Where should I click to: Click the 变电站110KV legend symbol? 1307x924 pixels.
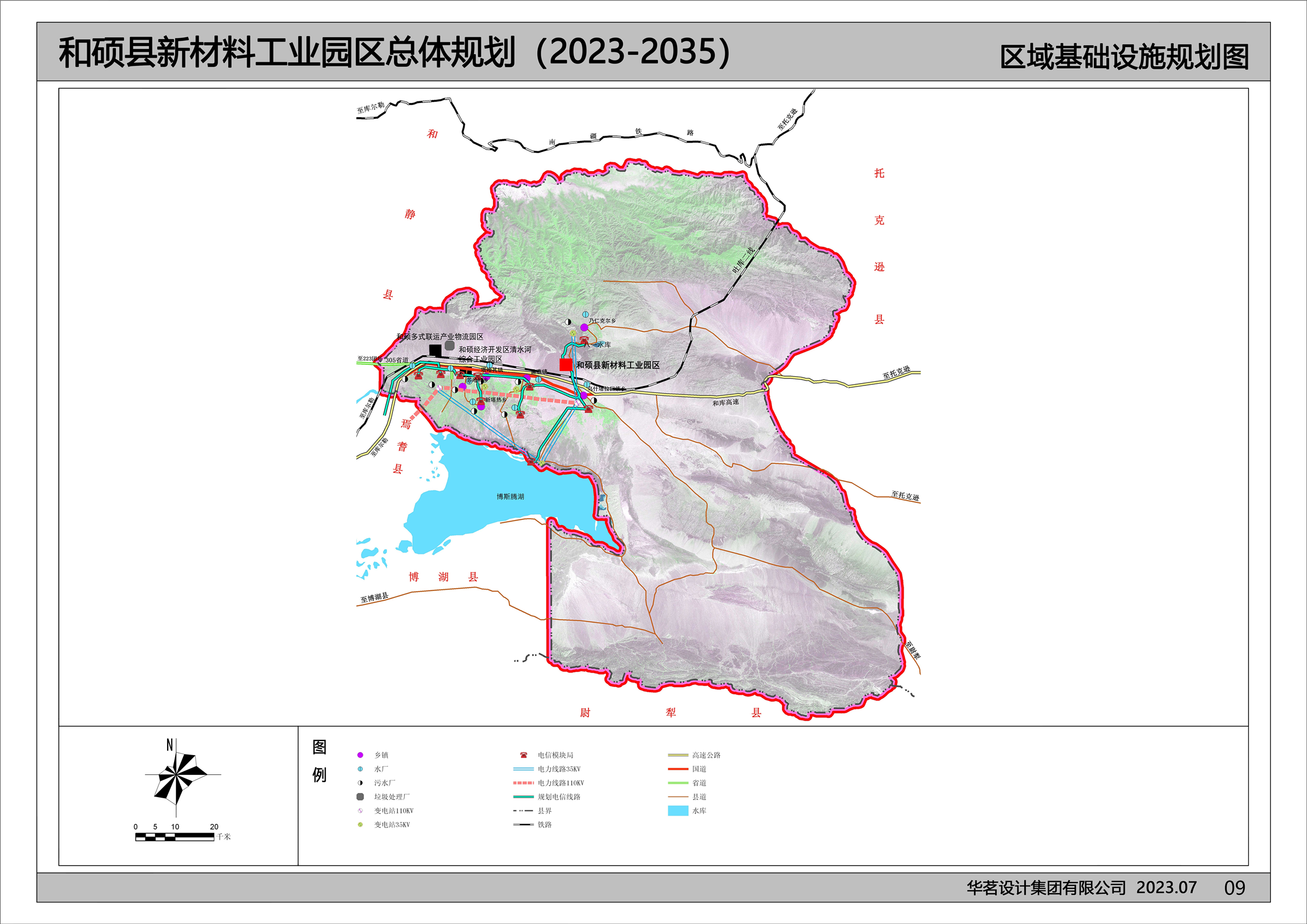click(360, 810)
